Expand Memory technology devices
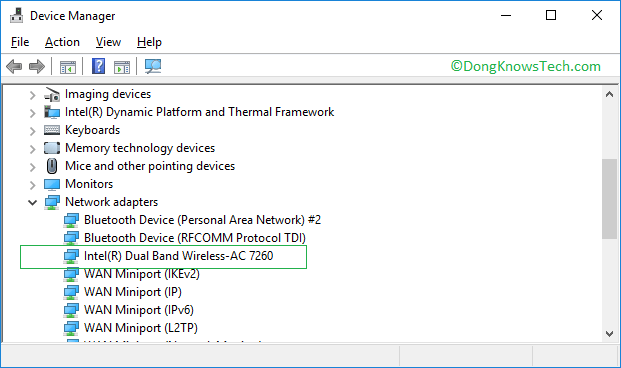The height and width of the screenshot is (368, 621). pos(32,149)
